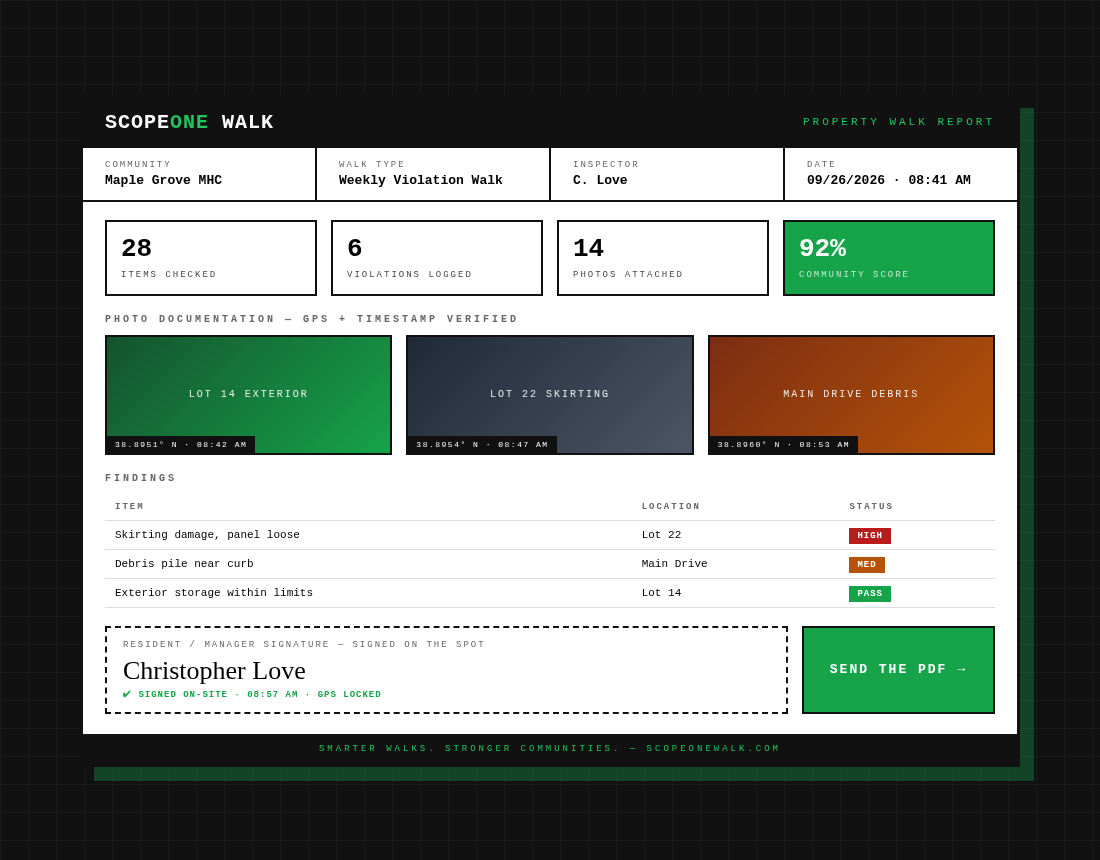Screen dimensions: 1100x860
Task: Click inspector name C. Love
Action: [x=600, y=180]
